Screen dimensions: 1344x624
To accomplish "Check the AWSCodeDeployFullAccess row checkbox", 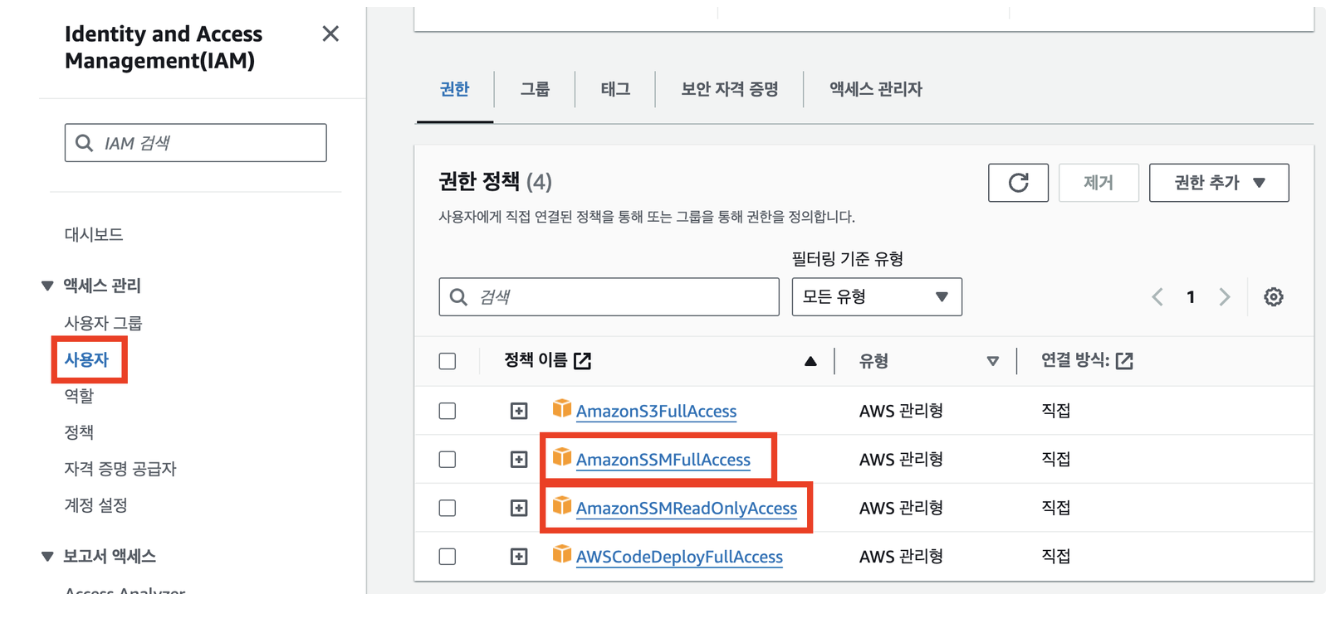I will click(x=447, y=557).
